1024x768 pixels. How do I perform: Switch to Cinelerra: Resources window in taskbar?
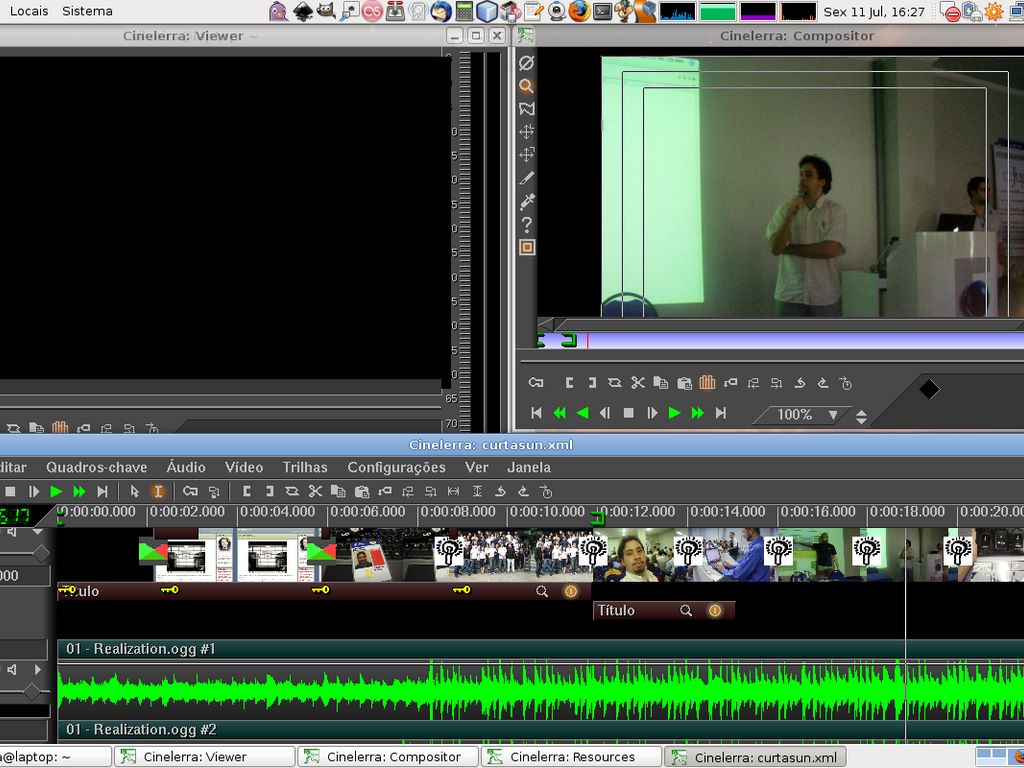(572, 757)
